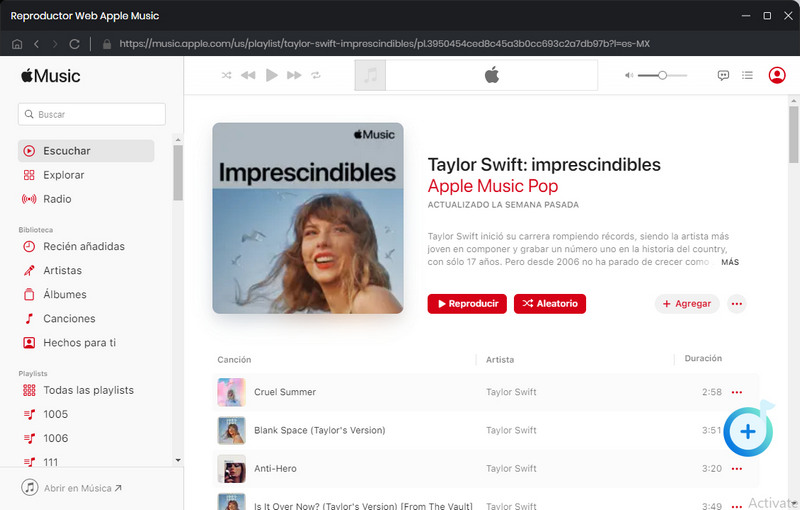This screenshot has width=800, height=510.
Task: Click the Aleatorio shuffle button
Action: click(x=550, y=304)
